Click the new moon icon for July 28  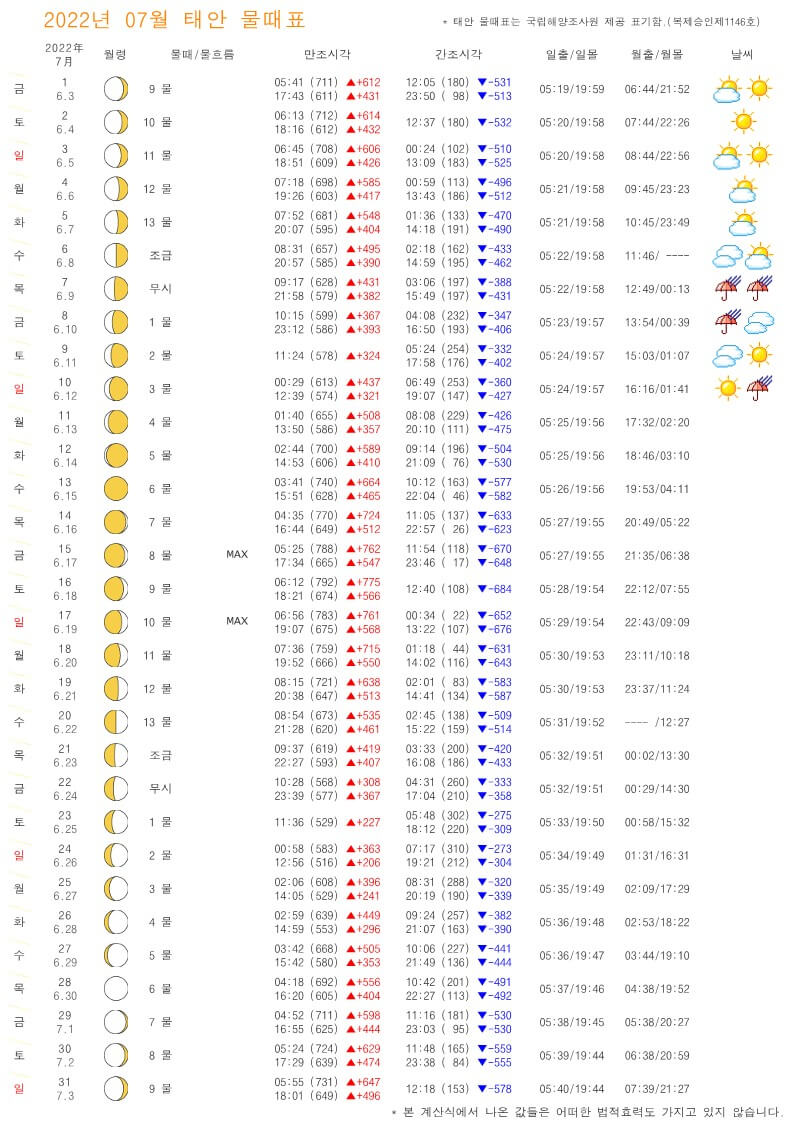click(115, 989)
